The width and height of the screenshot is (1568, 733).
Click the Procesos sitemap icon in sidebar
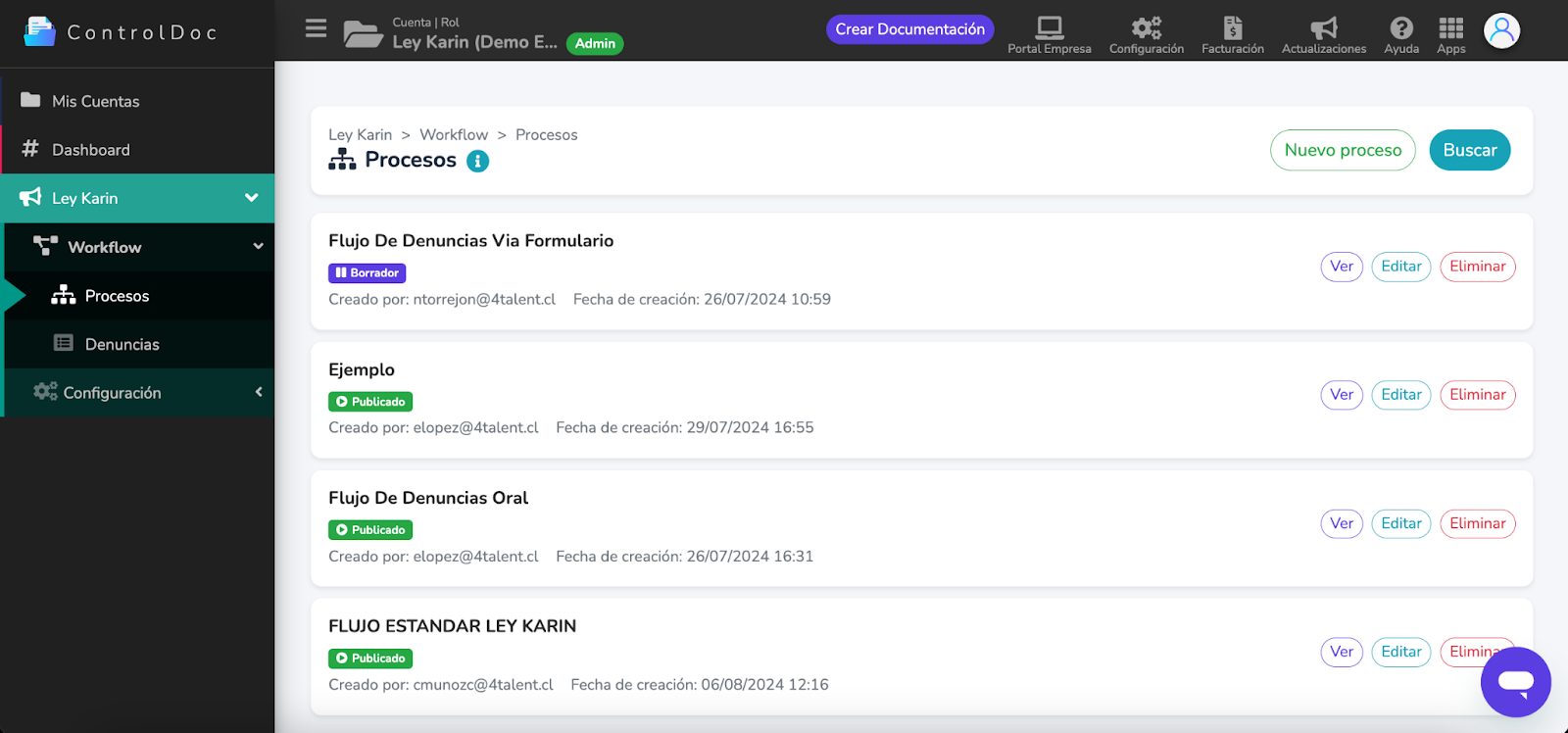pyautogui.click(x=64, y=295)
